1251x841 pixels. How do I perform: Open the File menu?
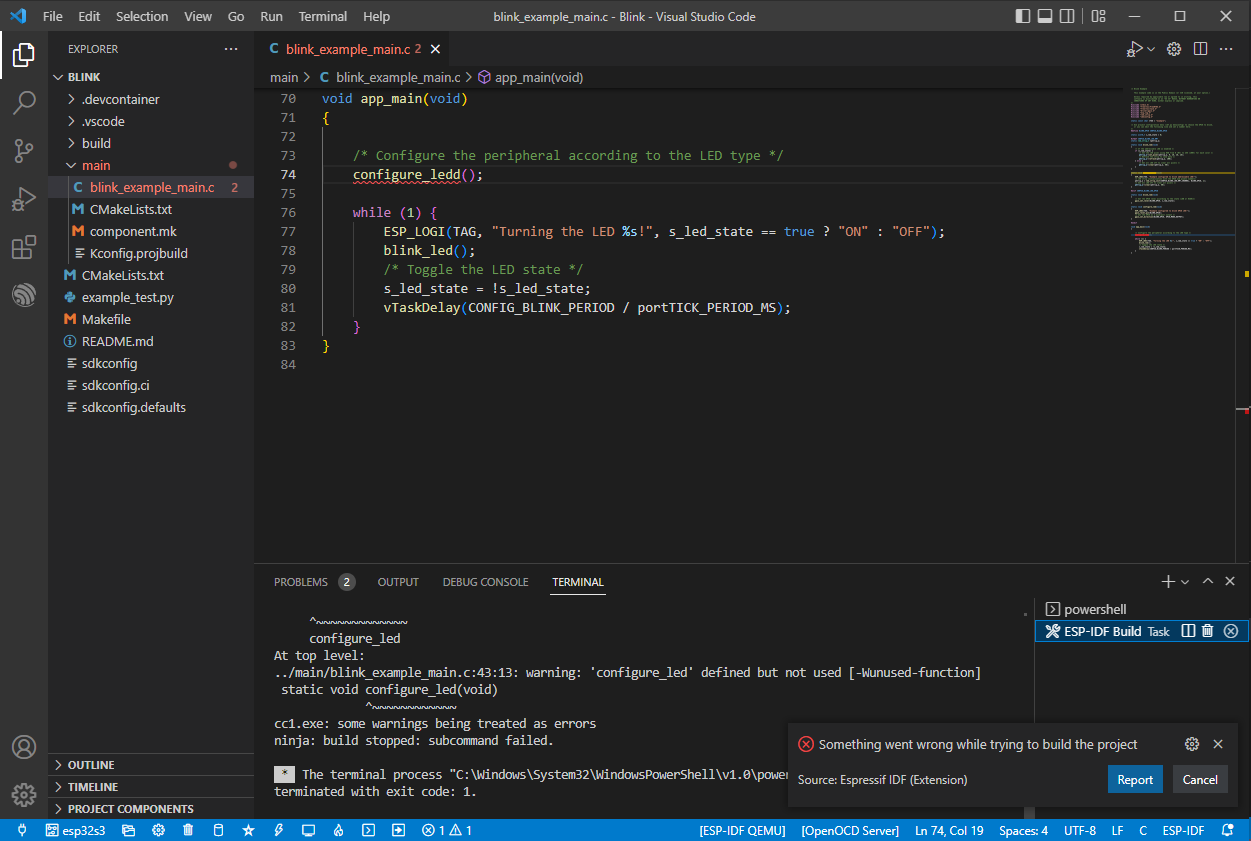coord(53,17)
